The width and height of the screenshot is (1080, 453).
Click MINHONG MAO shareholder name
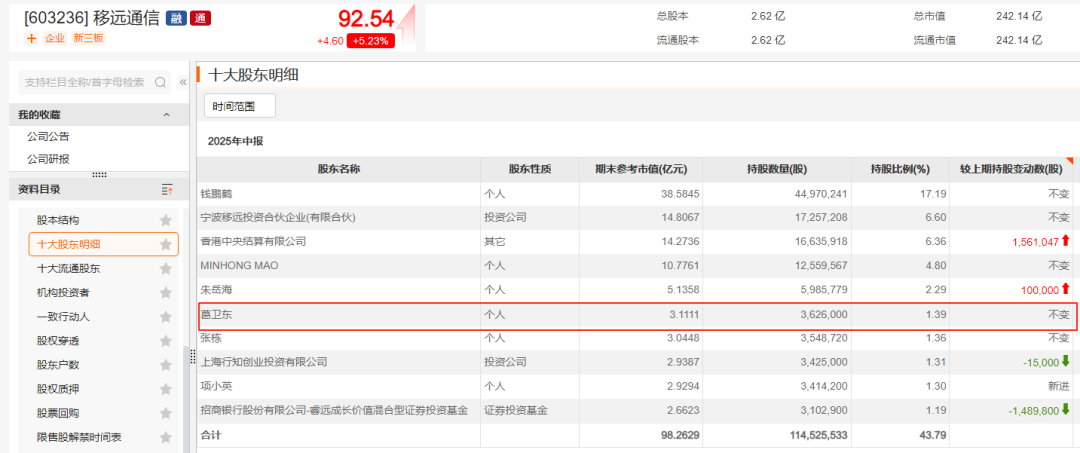click(x=238, y=266)
